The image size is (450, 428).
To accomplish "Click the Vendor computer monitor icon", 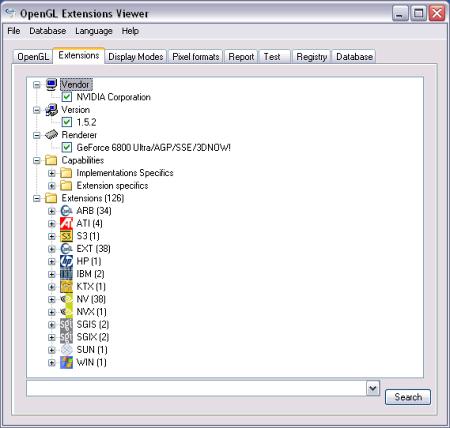I will pos(51,84).
